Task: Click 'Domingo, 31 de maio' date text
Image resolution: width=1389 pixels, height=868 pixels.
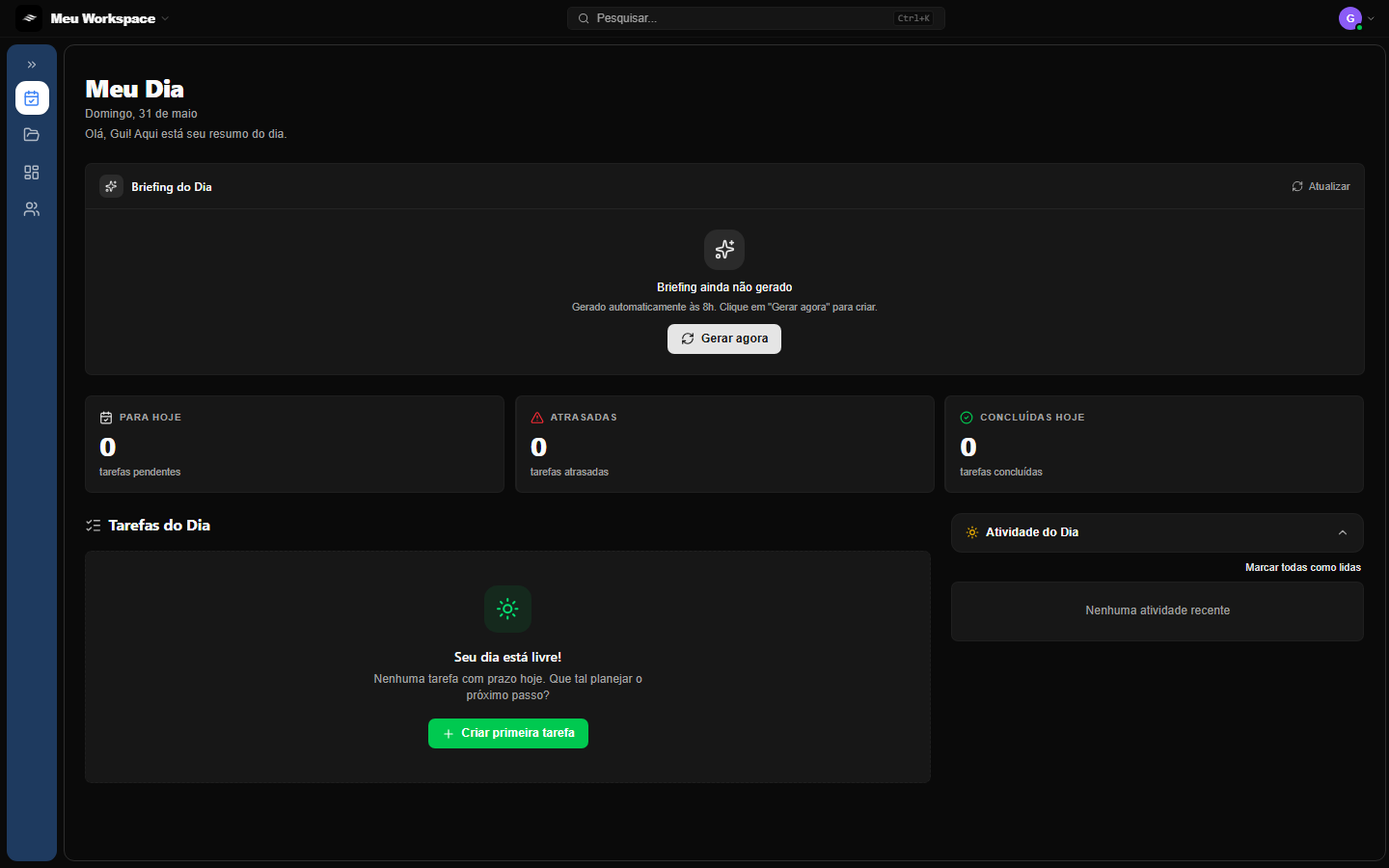Action: click(x=141, y=114)
